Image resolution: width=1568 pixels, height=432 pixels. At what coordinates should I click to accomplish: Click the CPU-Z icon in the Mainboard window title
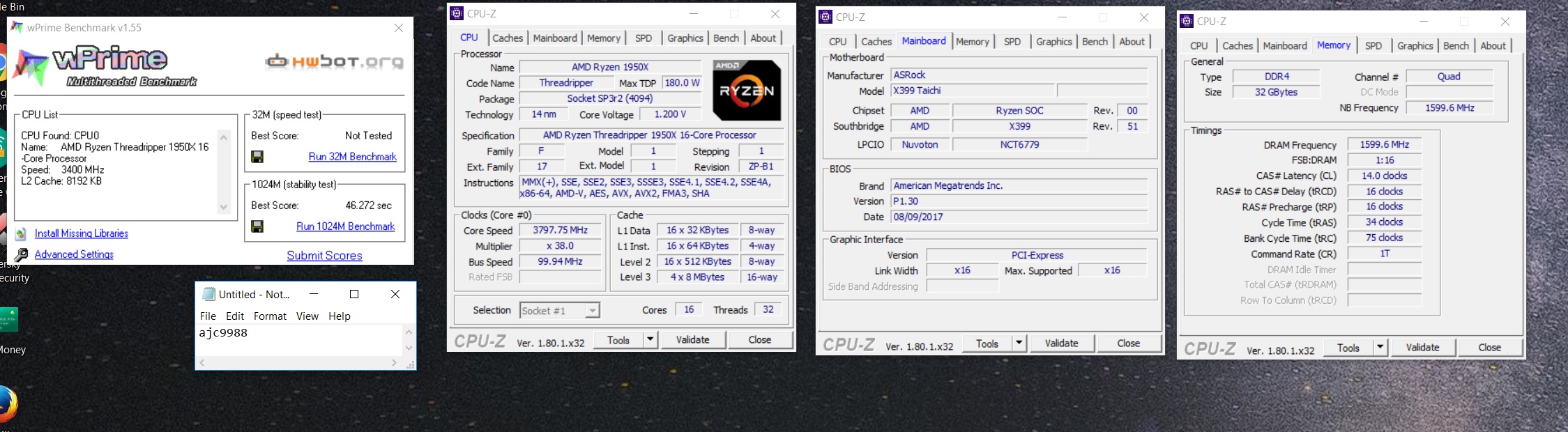point(825,17)
